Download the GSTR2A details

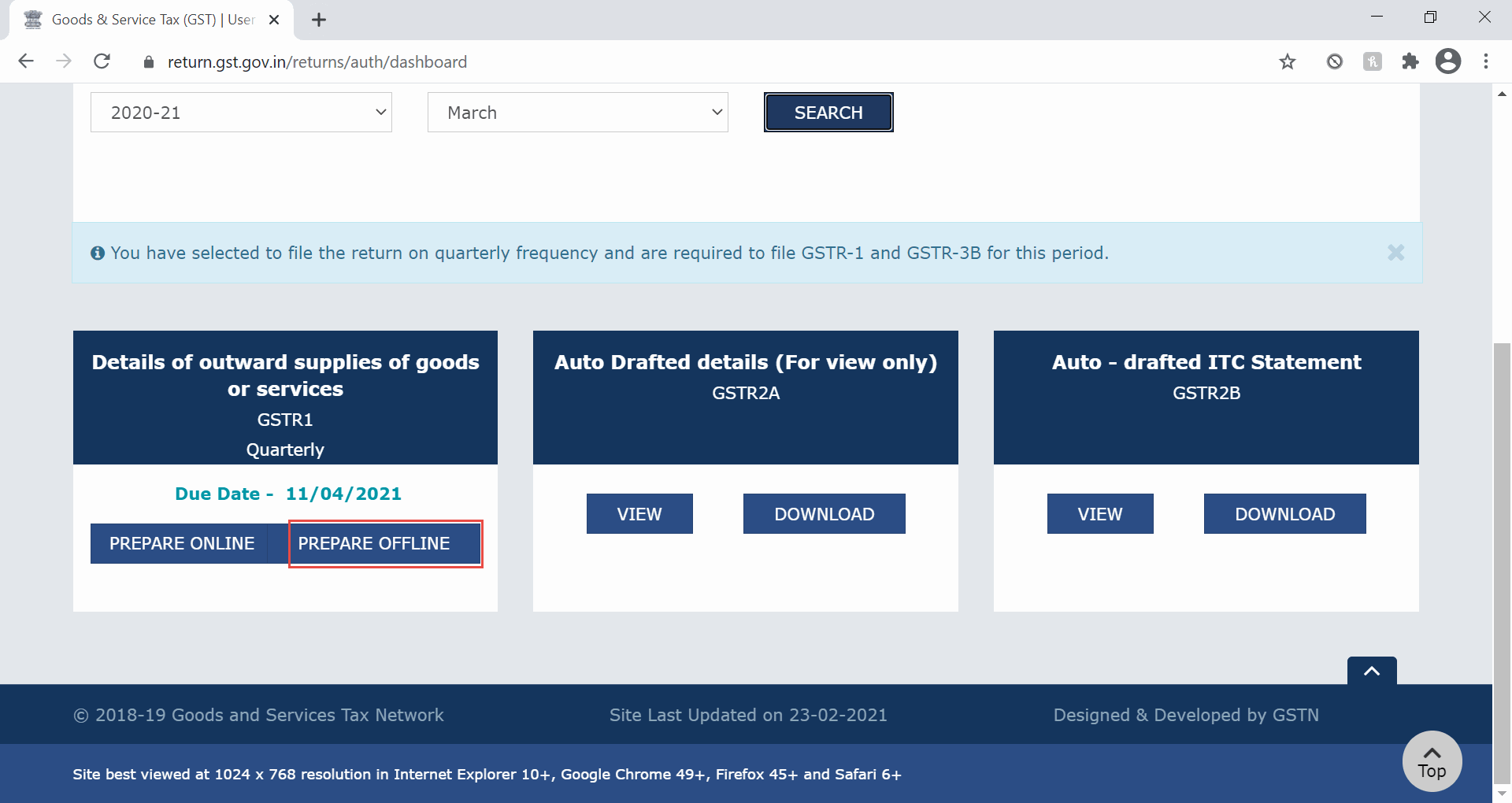click(x=825, y=514)
